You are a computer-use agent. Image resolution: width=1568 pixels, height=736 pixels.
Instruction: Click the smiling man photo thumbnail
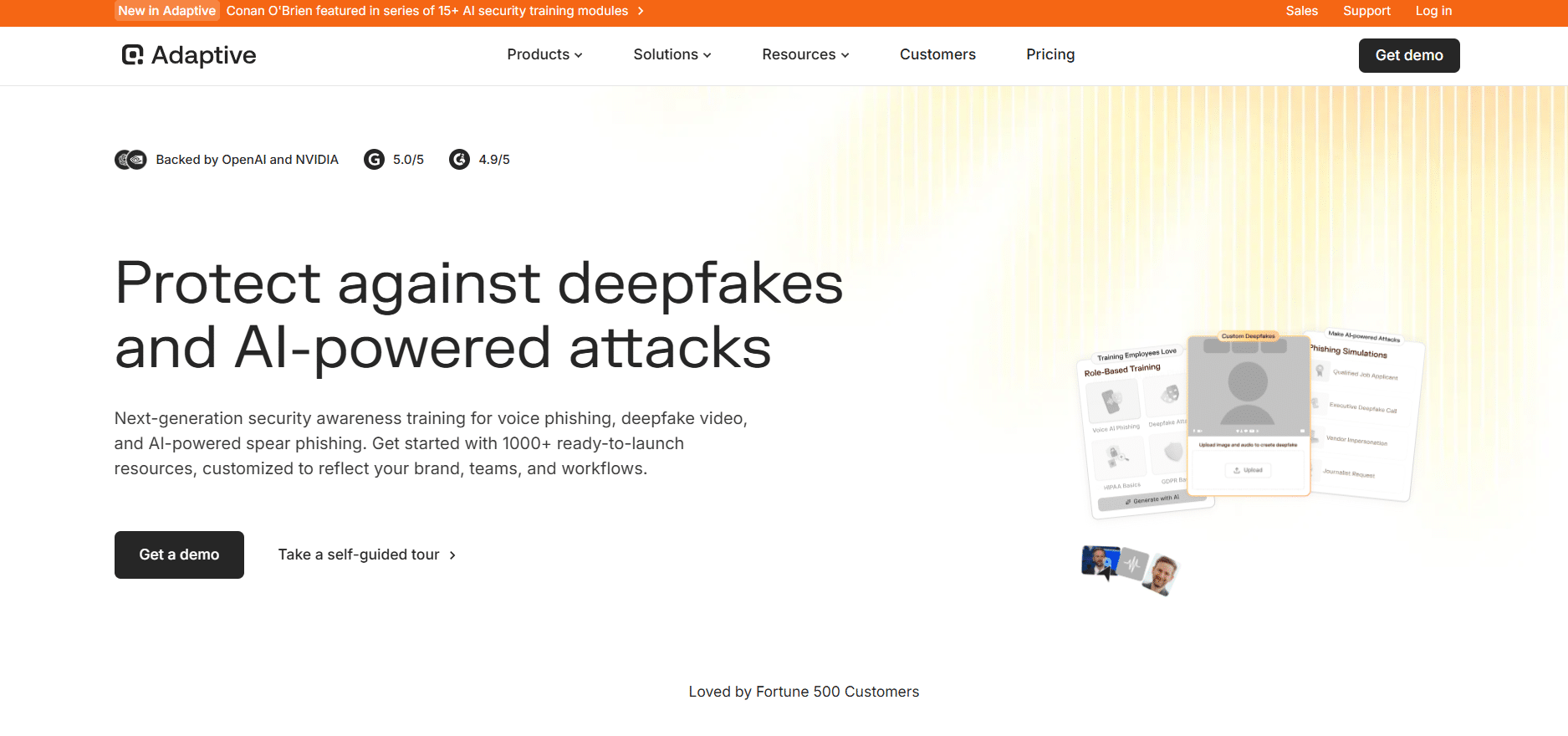coord(1161,575)
